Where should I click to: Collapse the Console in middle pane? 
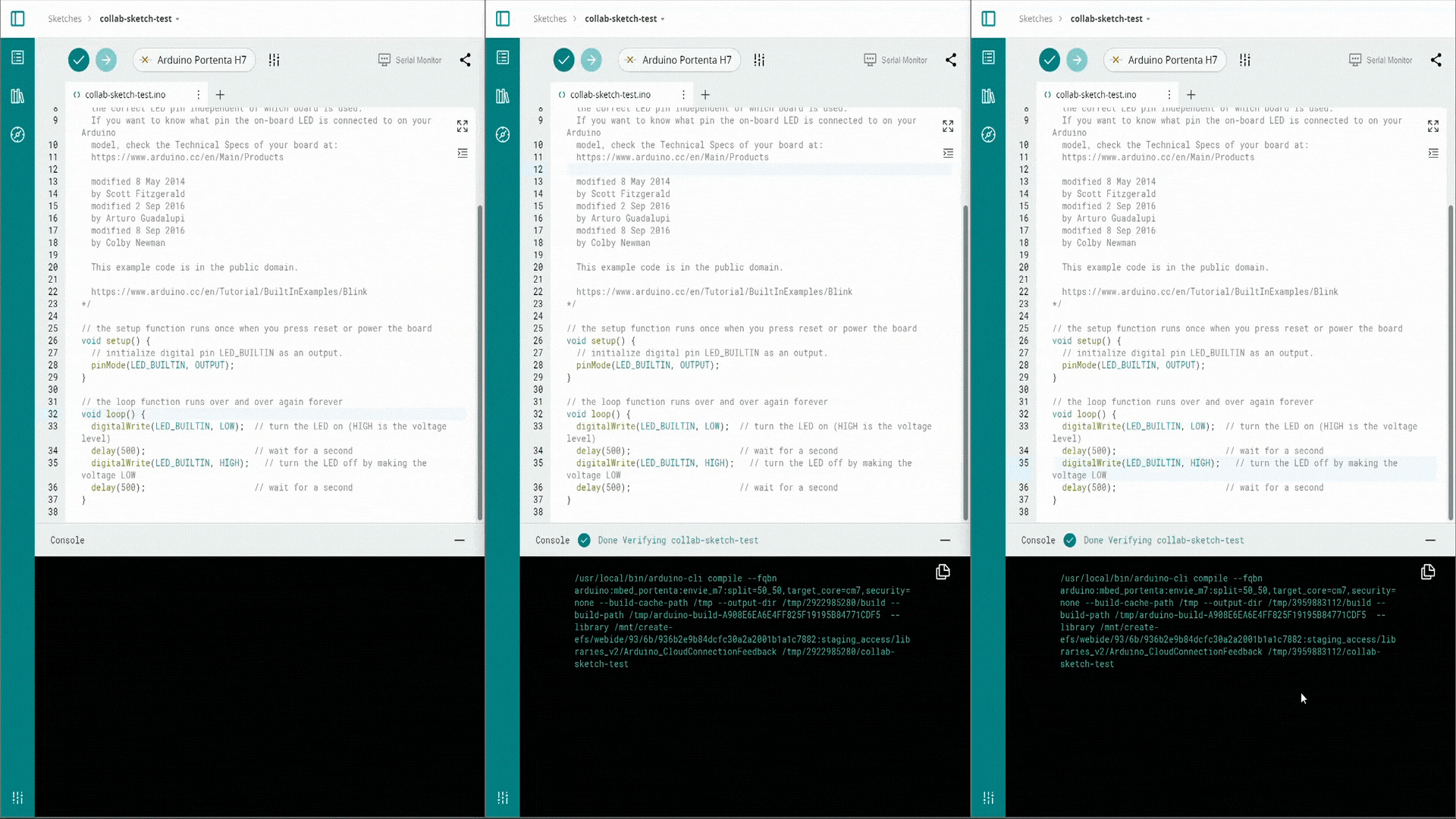945,540
